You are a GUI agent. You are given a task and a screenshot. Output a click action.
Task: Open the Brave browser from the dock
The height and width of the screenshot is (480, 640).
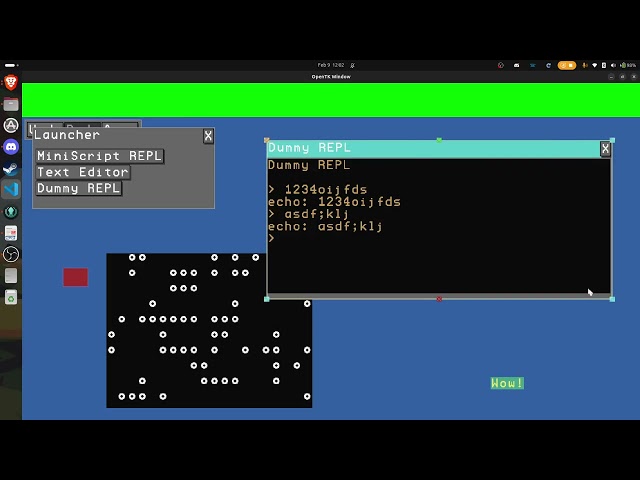pos(11,82)
